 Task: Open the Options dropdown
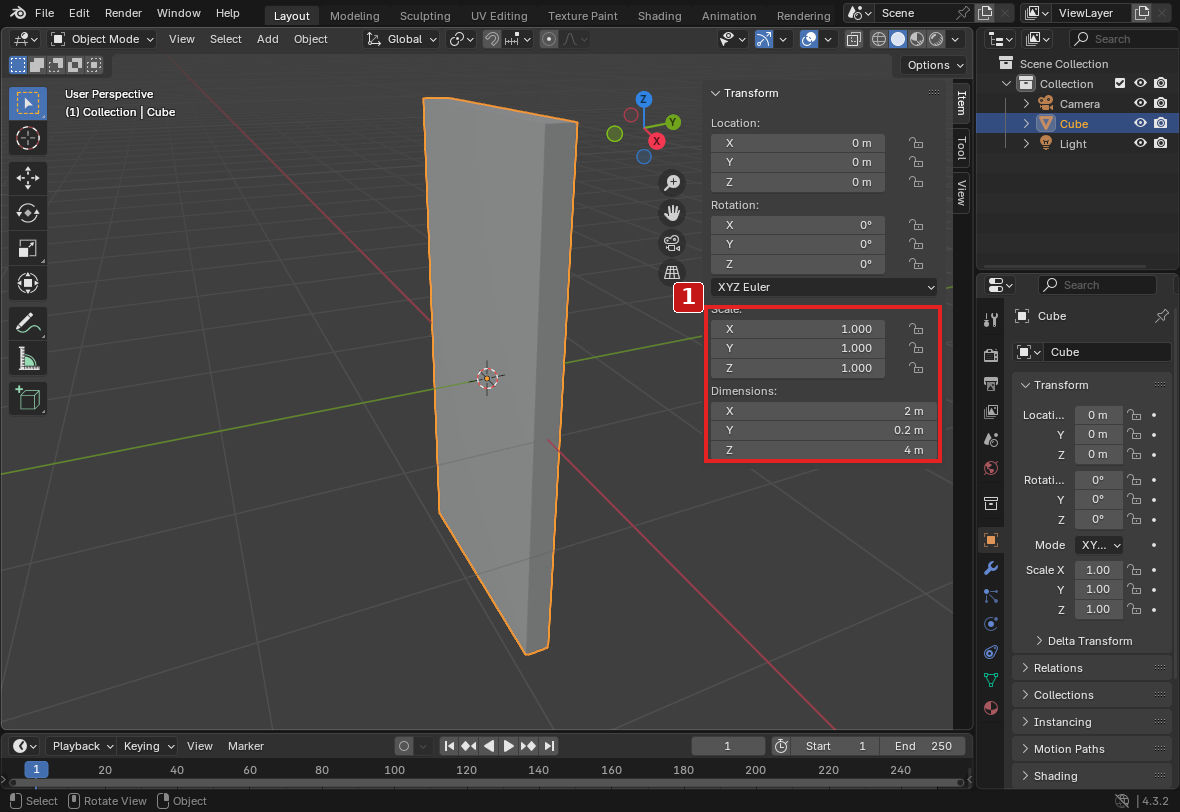point(934,65)
